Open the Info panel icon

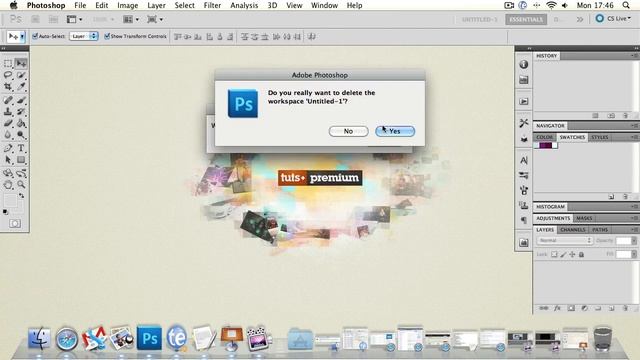point(524,64)
